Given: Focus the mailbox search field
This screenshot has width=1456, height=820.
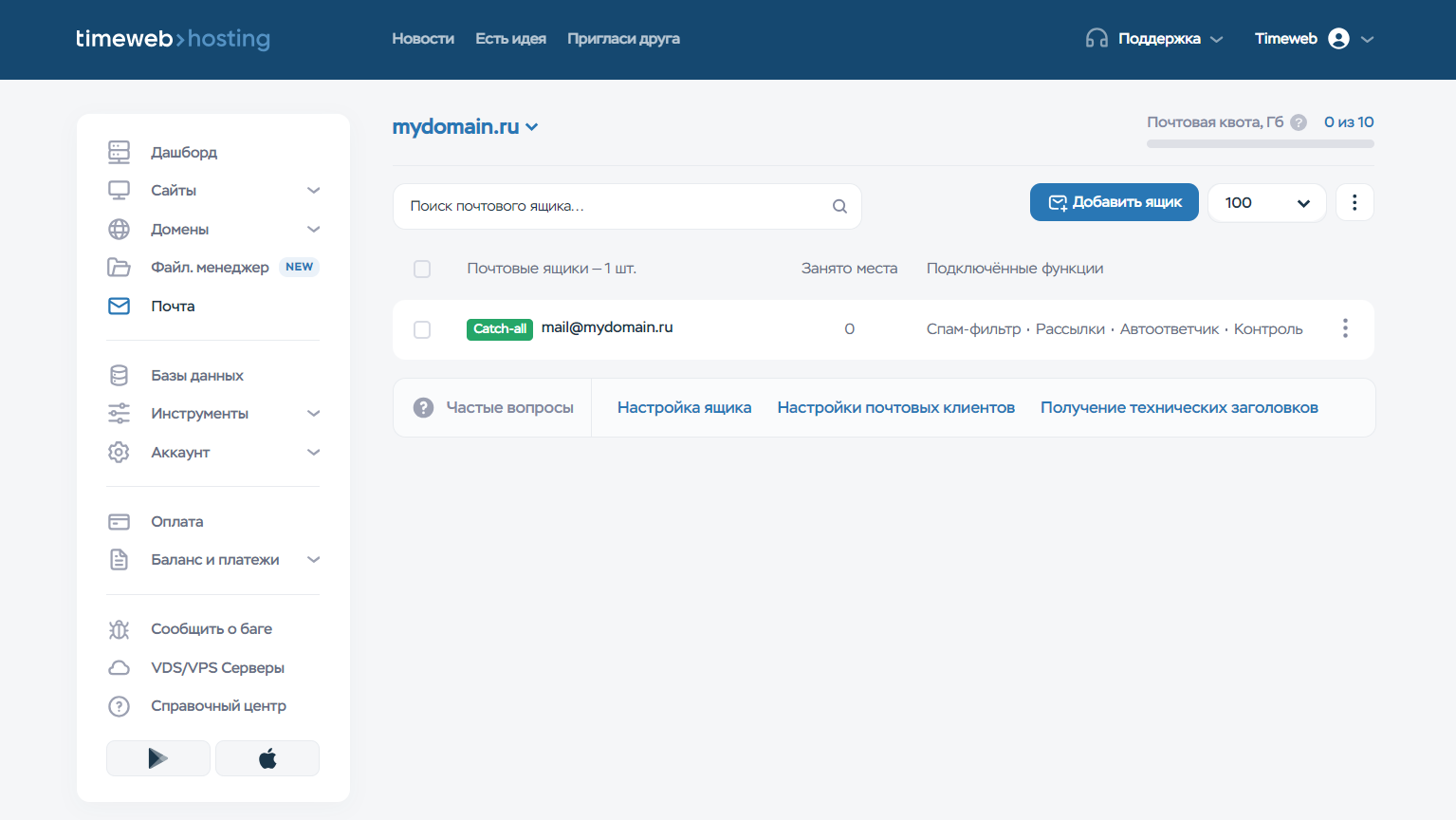Looking at the screenshot, I should (627, 206).
